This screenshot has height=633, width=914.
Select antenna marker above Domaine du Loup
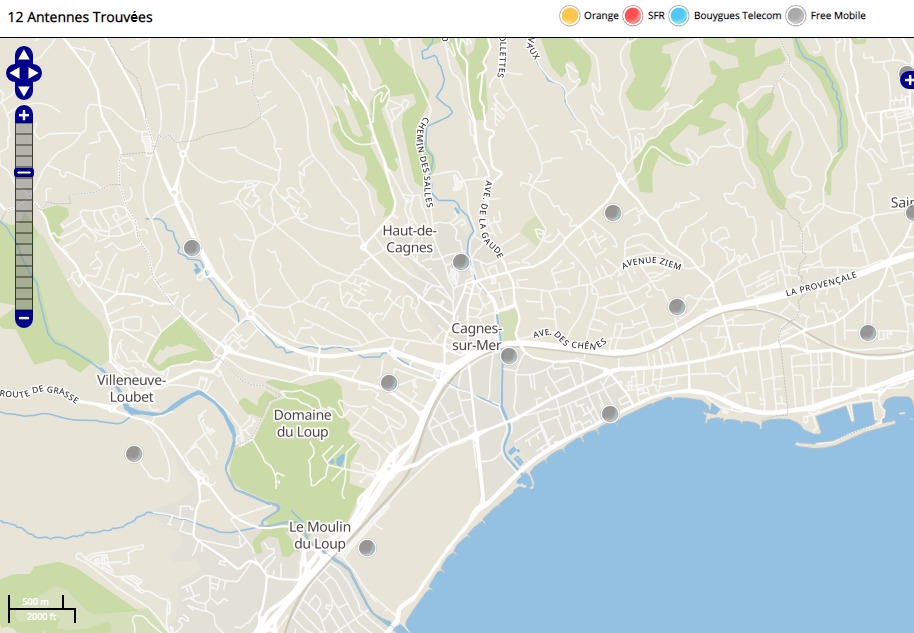click(389, 382)
